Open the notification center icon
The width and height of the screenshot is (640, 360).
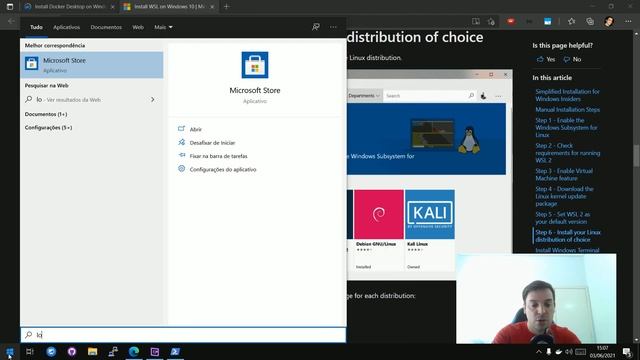click(x=627, y=352)
